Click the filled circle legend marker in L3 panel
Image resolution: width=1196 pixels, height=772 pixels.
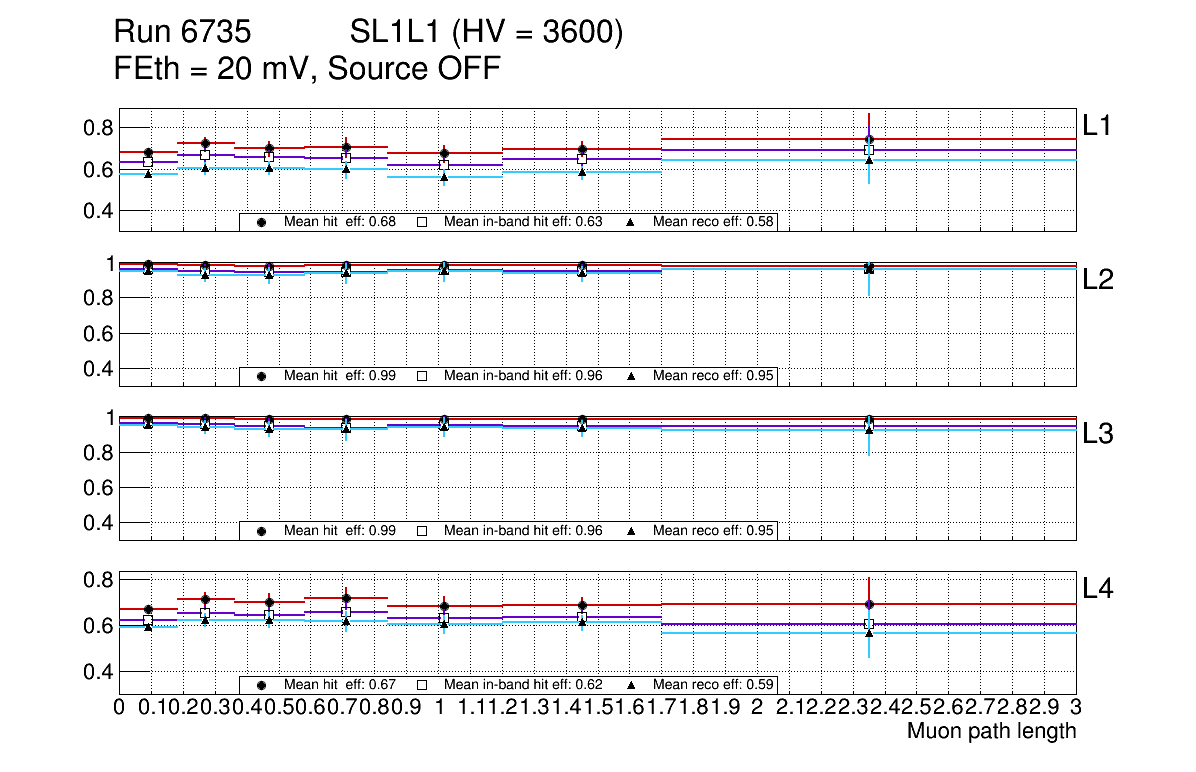coord(261,531)
